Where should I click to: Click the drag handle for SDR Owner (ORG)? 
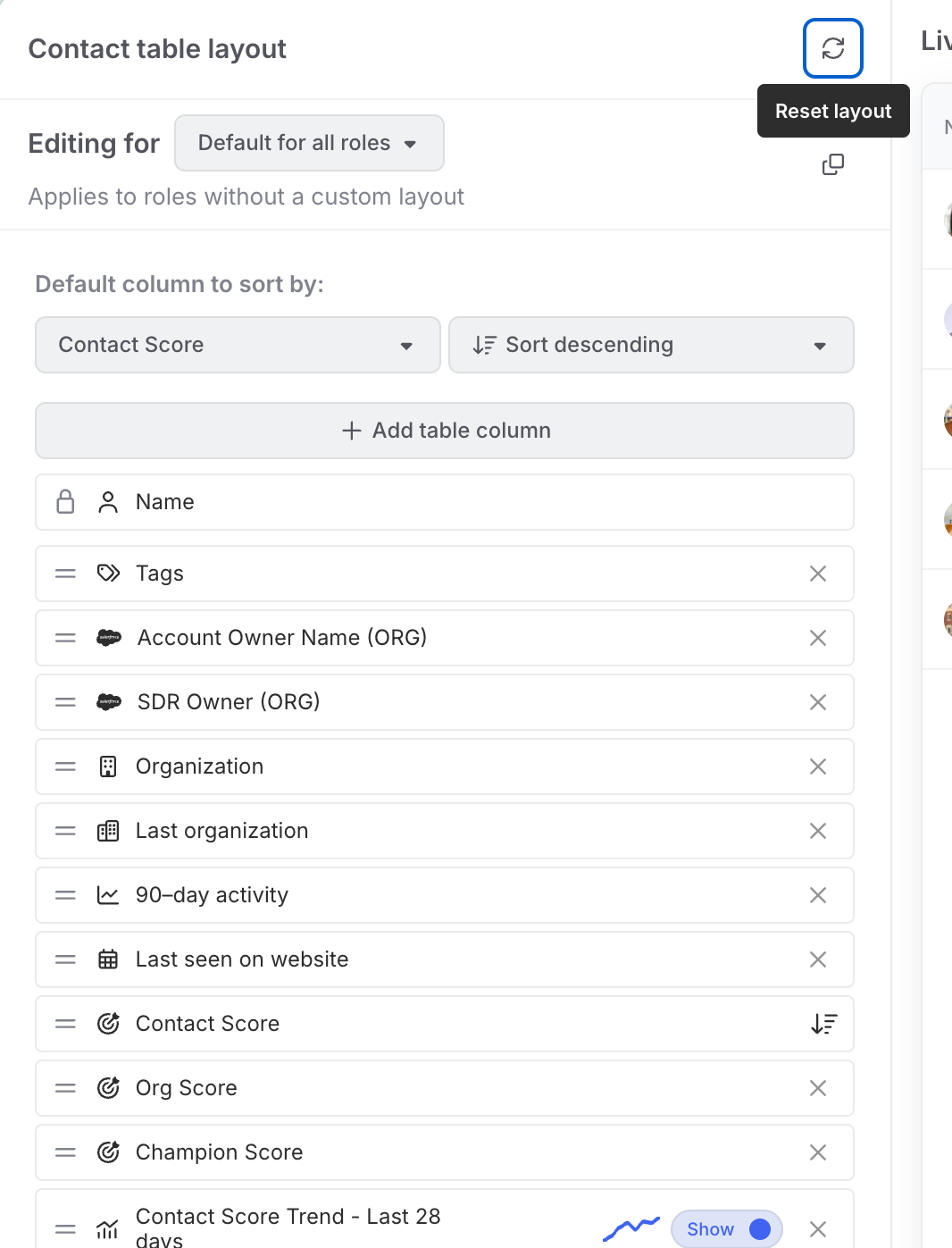tap(65, 702)
